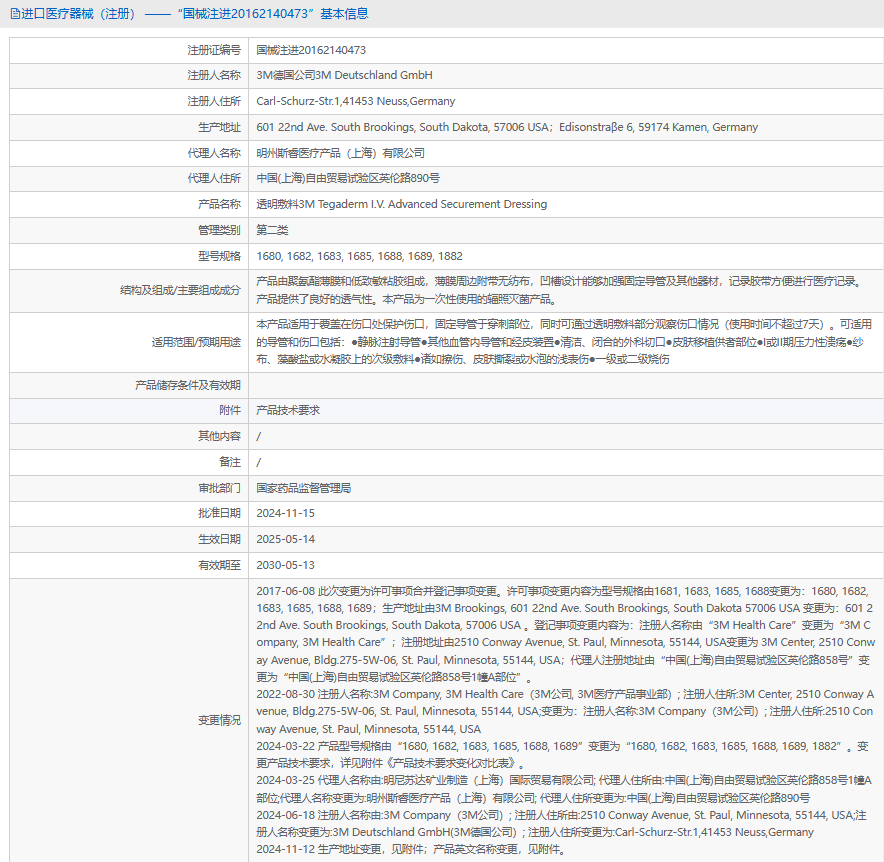884x862 pixels.
Task: Click the document icon beside 进口医疗器械 title
Action: pyautogui.click(x=15, y=14)
